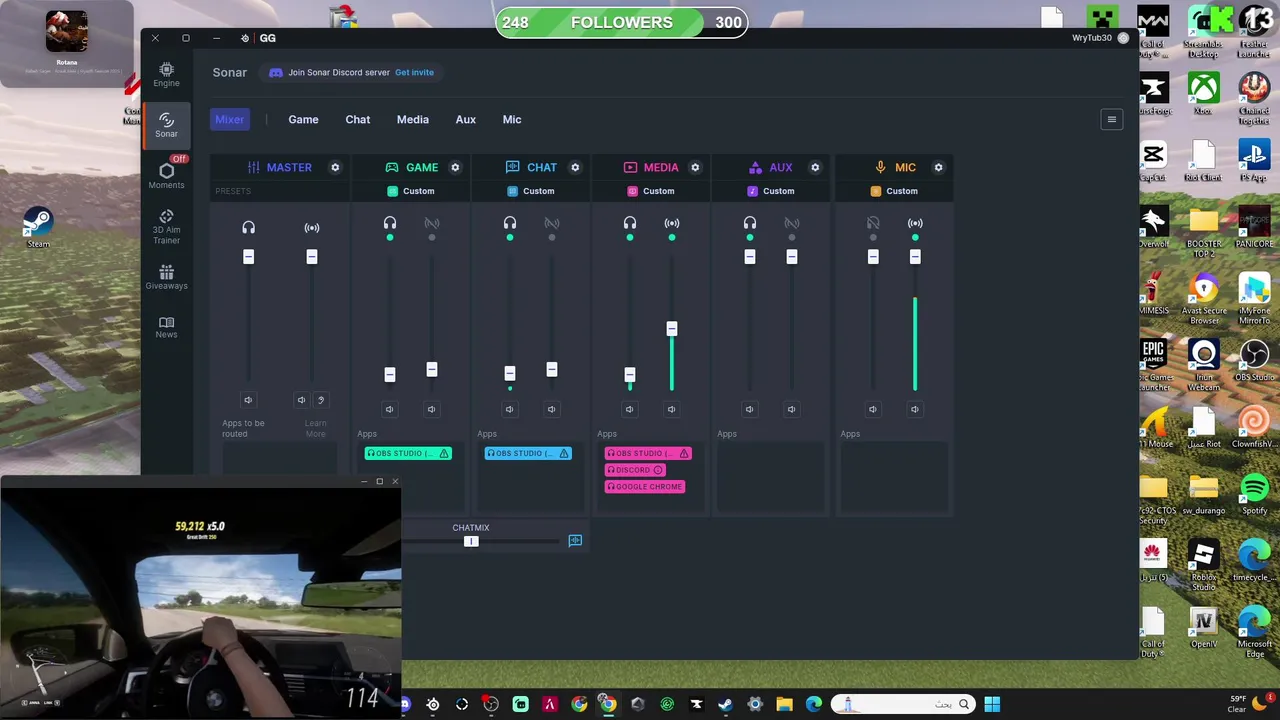Open Chat channel gear settings

(575, 167)
